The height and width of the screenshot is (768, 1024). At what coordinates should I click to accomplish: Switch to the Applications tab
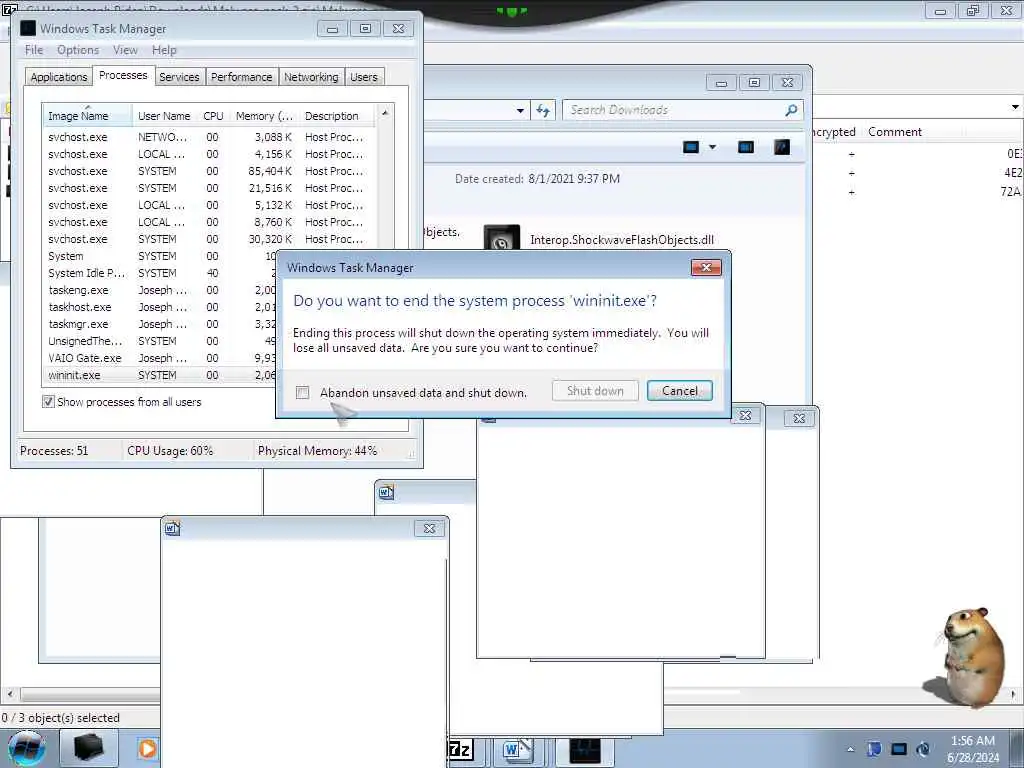point(59,77)
